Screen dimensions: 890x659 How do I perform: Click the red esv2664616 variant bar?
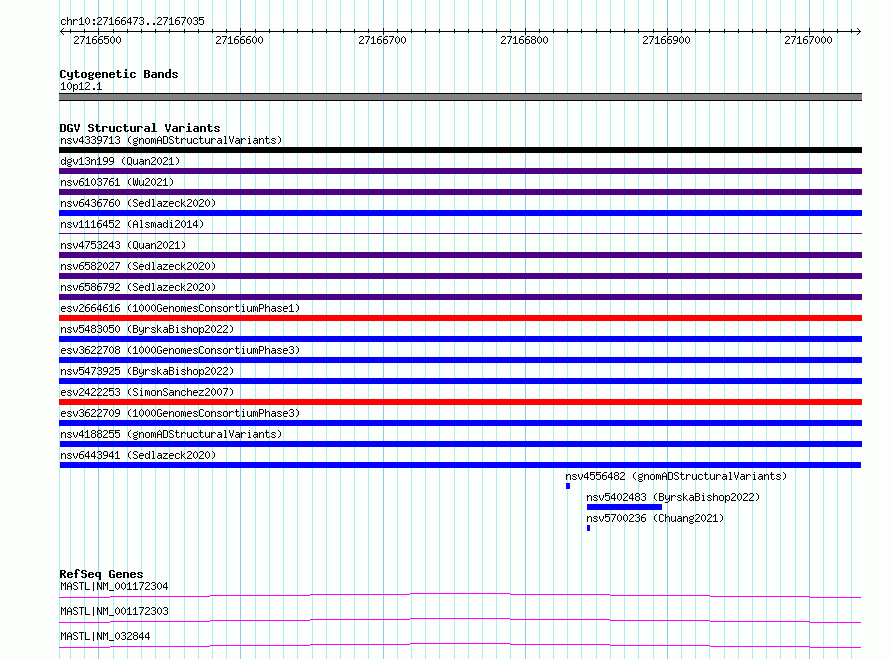coord(460,318)
